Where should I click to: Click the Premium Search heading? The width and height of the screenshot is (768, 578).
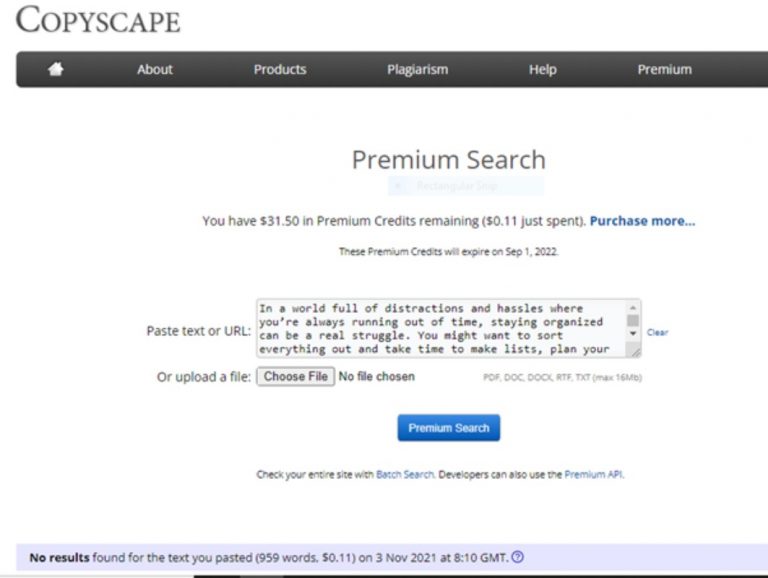(449, 160)
